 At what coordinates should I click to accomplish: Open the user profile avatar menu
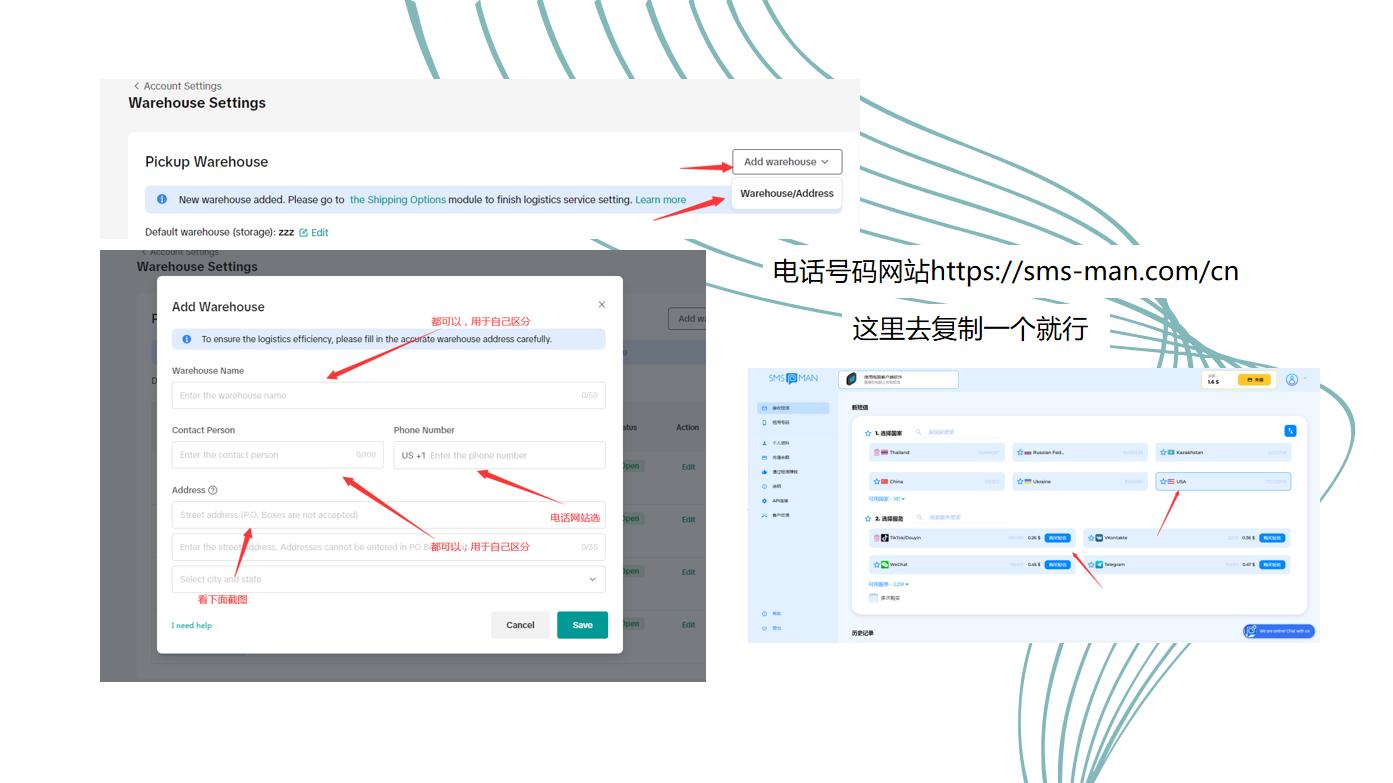coord(1292,379)
